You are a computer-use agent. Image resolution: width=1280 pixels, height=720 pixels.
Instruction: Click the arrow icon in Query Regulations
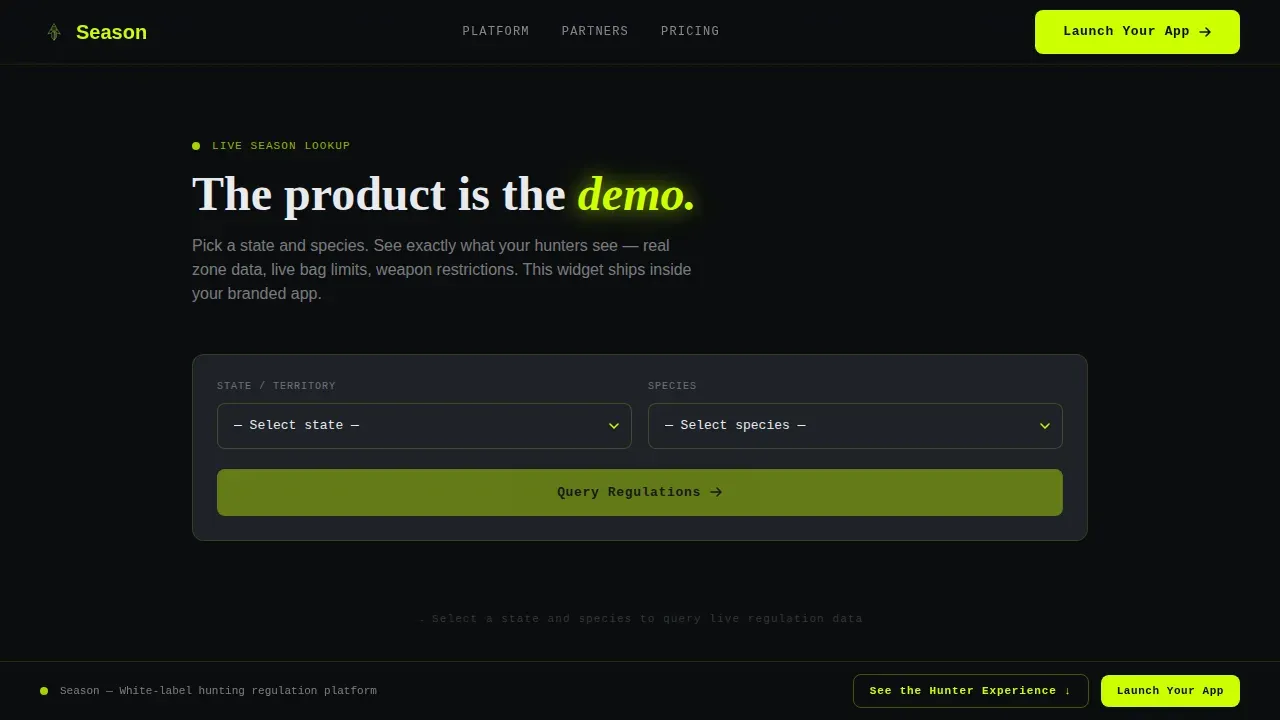(x=716, y=492)
